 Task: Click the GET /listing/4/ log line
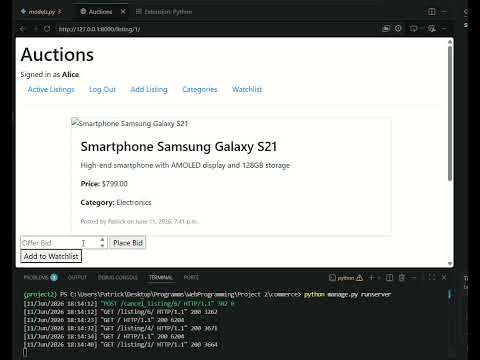(120, 328)
